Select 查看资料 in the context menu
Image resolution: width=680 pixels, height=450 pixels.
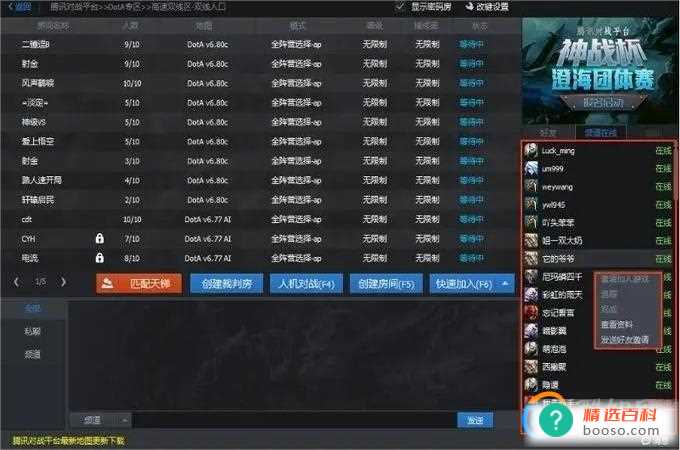point(617,324)
